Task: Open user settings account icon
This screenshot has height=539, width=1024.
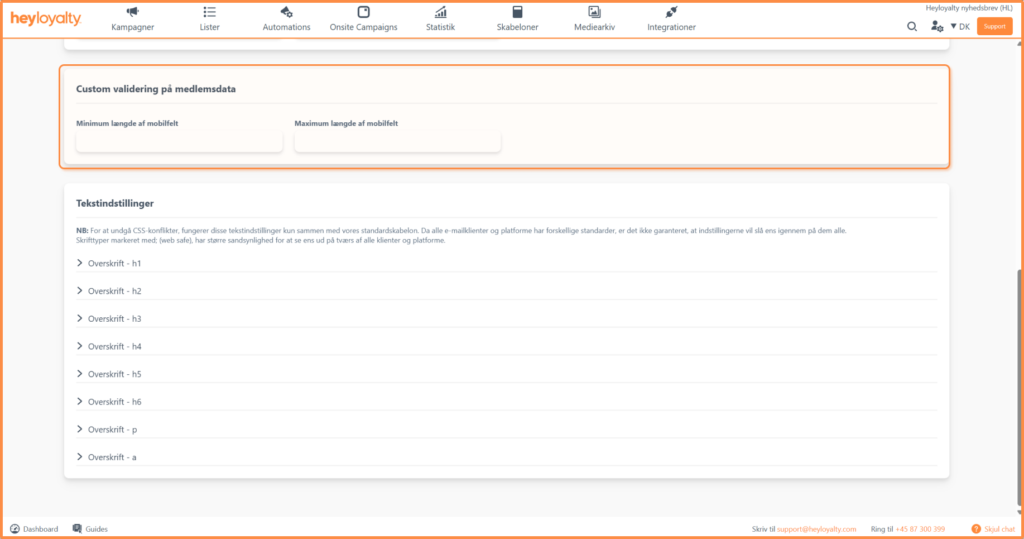Action: click(x=936, y=27)
